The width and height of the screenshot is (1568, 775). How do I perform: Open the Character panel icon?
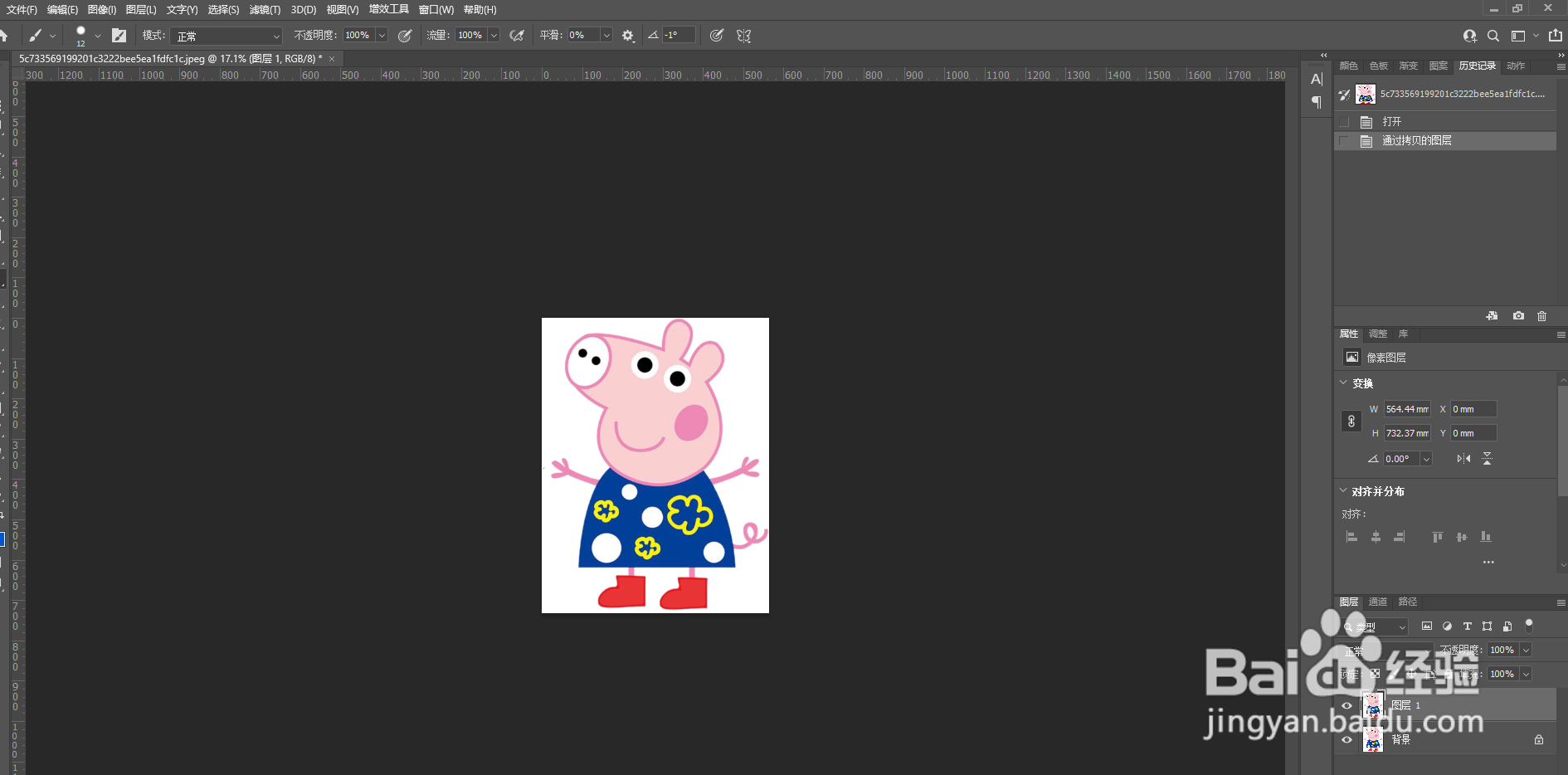click(x=1317, y=80)
